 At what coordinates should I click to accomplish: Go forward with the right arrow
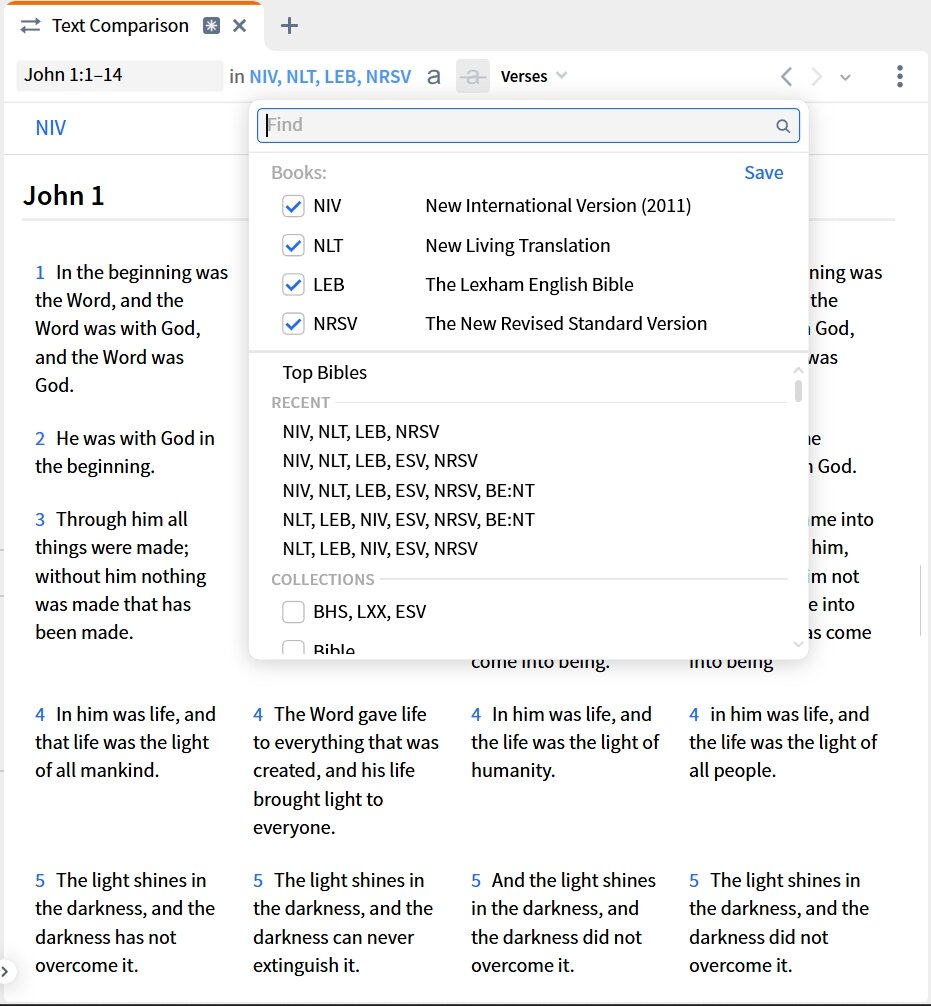816,76
